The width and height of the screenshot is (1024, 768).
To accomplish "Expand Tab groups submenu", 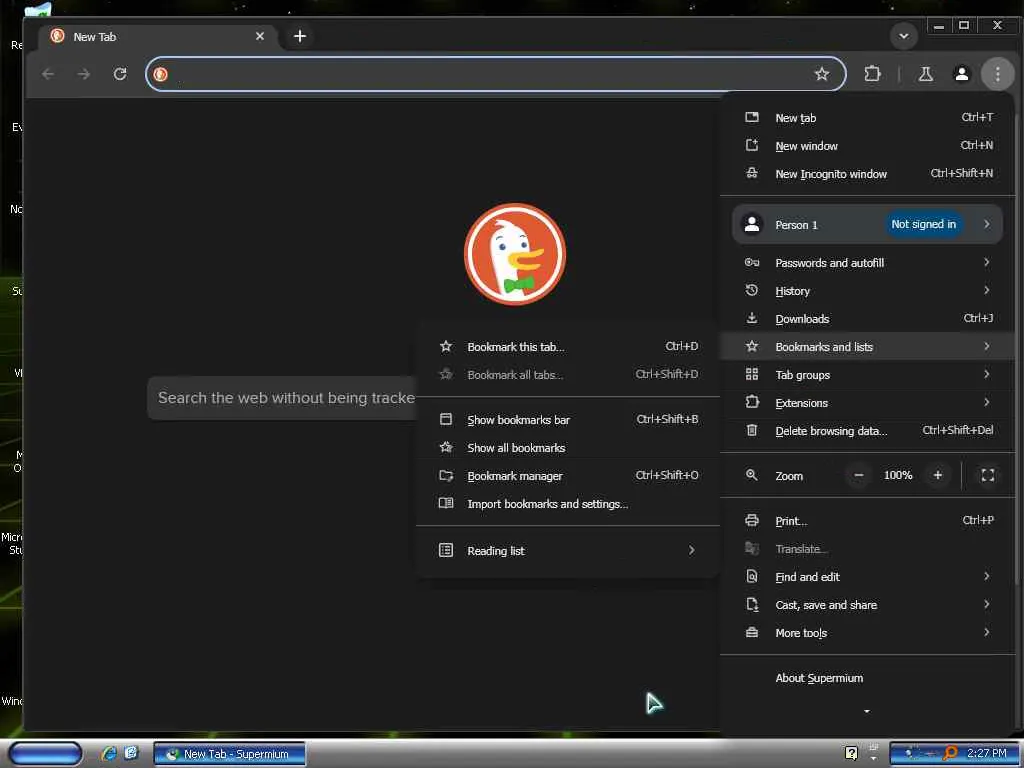I will [868, 375].
